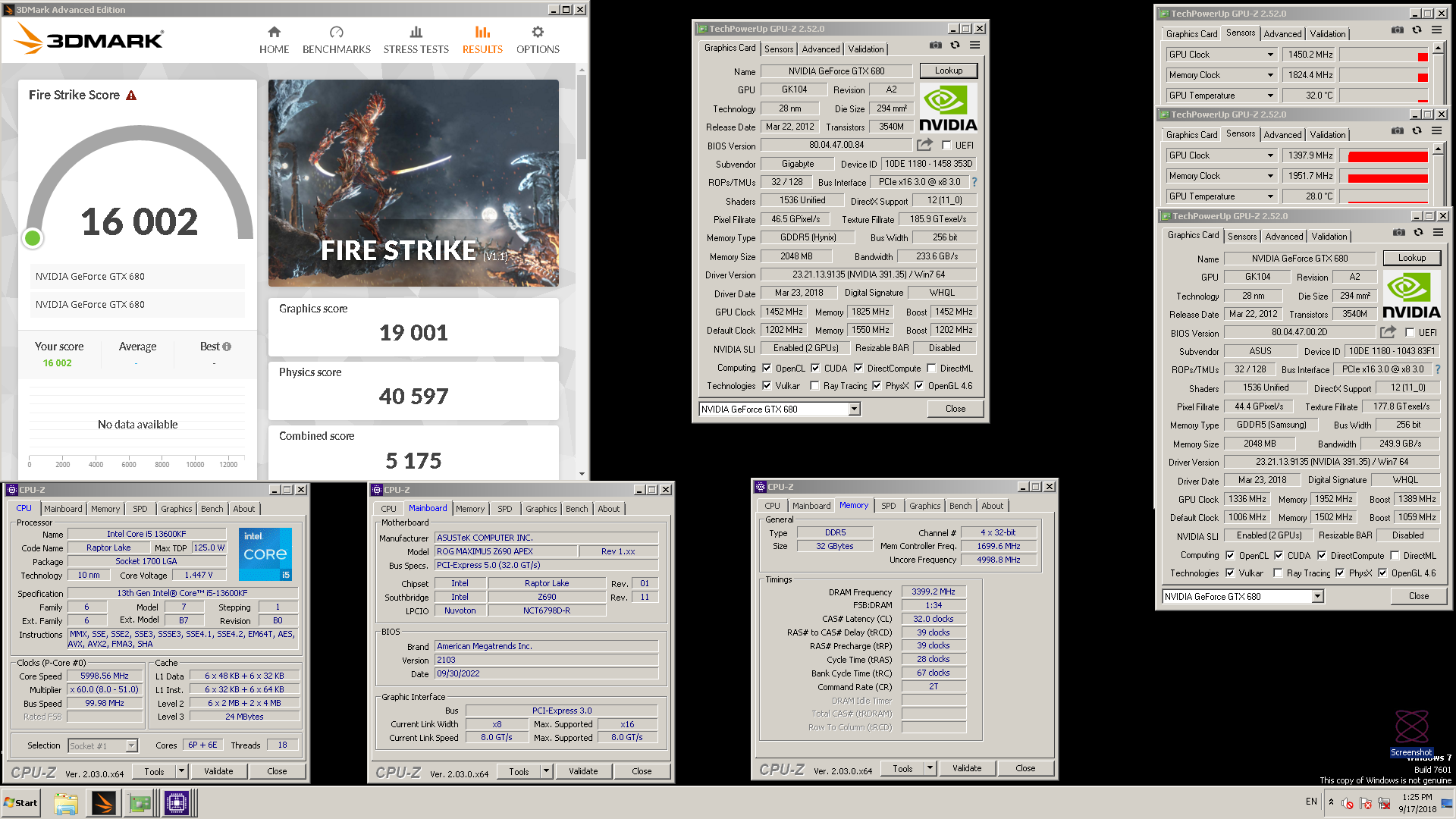
Task: Click the Fire Strike benchmark thumbnail image
Action: 413,183
